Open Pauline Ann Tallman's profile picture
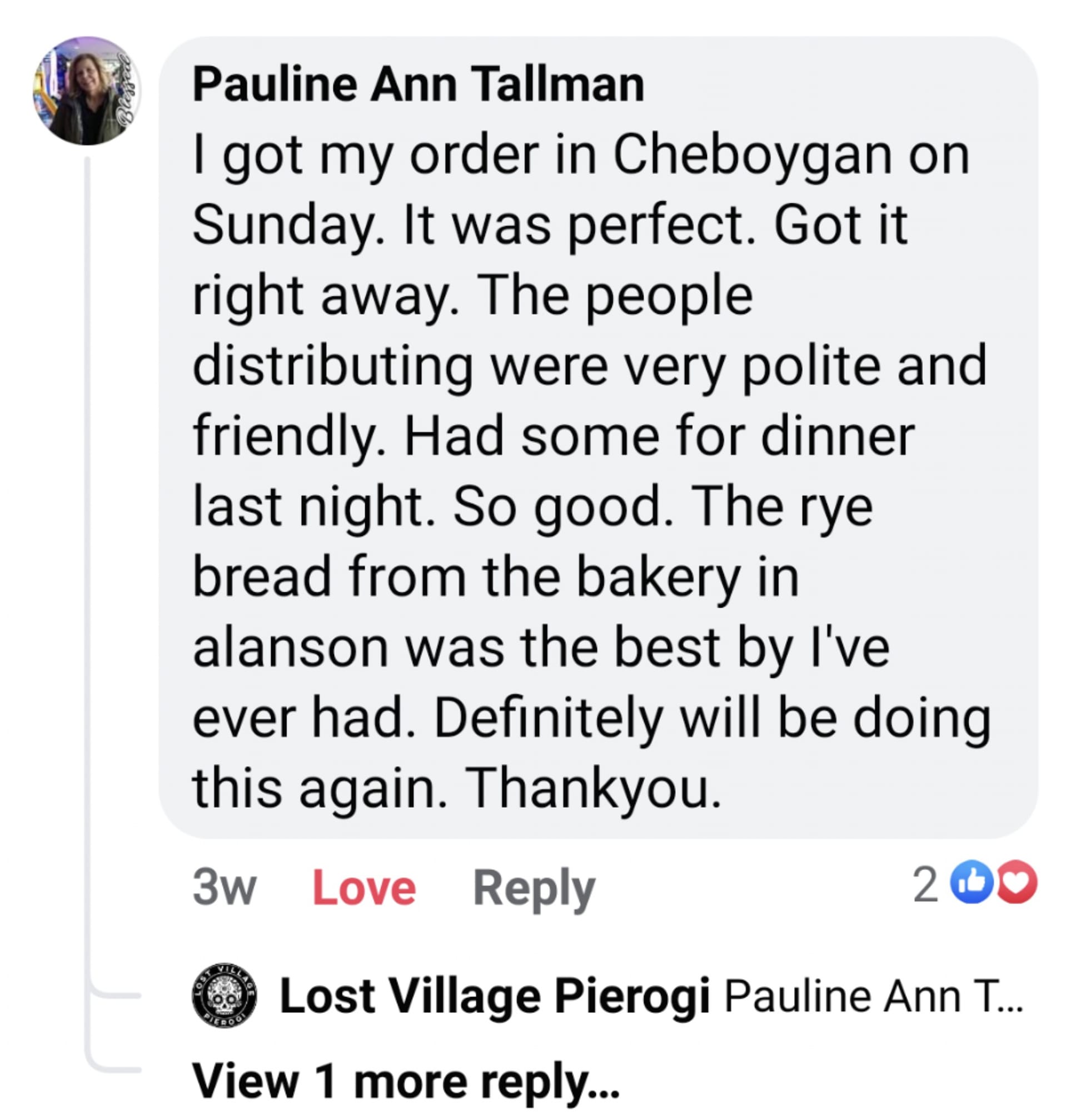The height and width of the screenshot is (1120, 1071). coord(87,91)
